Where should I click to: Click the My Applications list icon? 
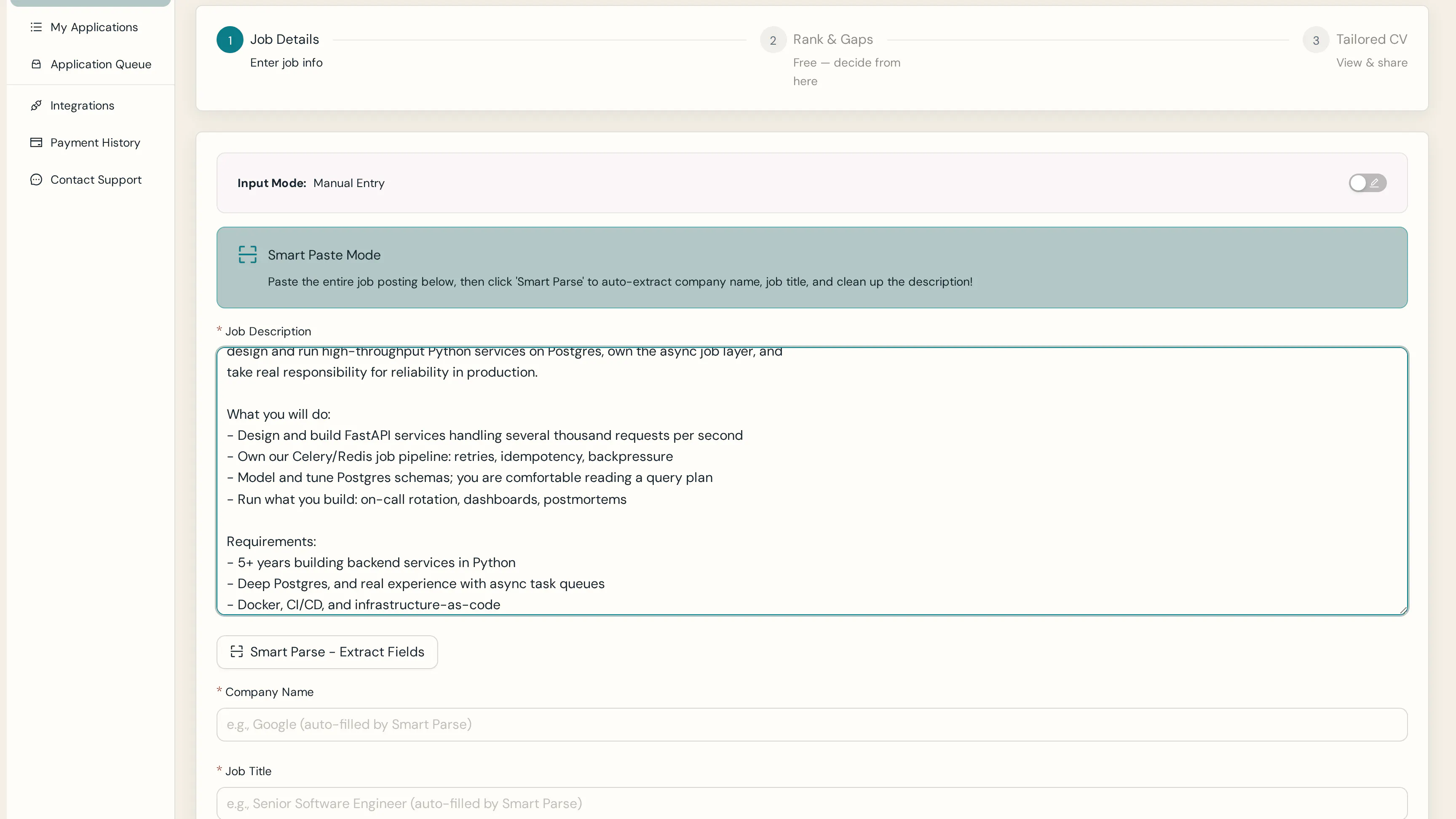(x=36, y=27)
